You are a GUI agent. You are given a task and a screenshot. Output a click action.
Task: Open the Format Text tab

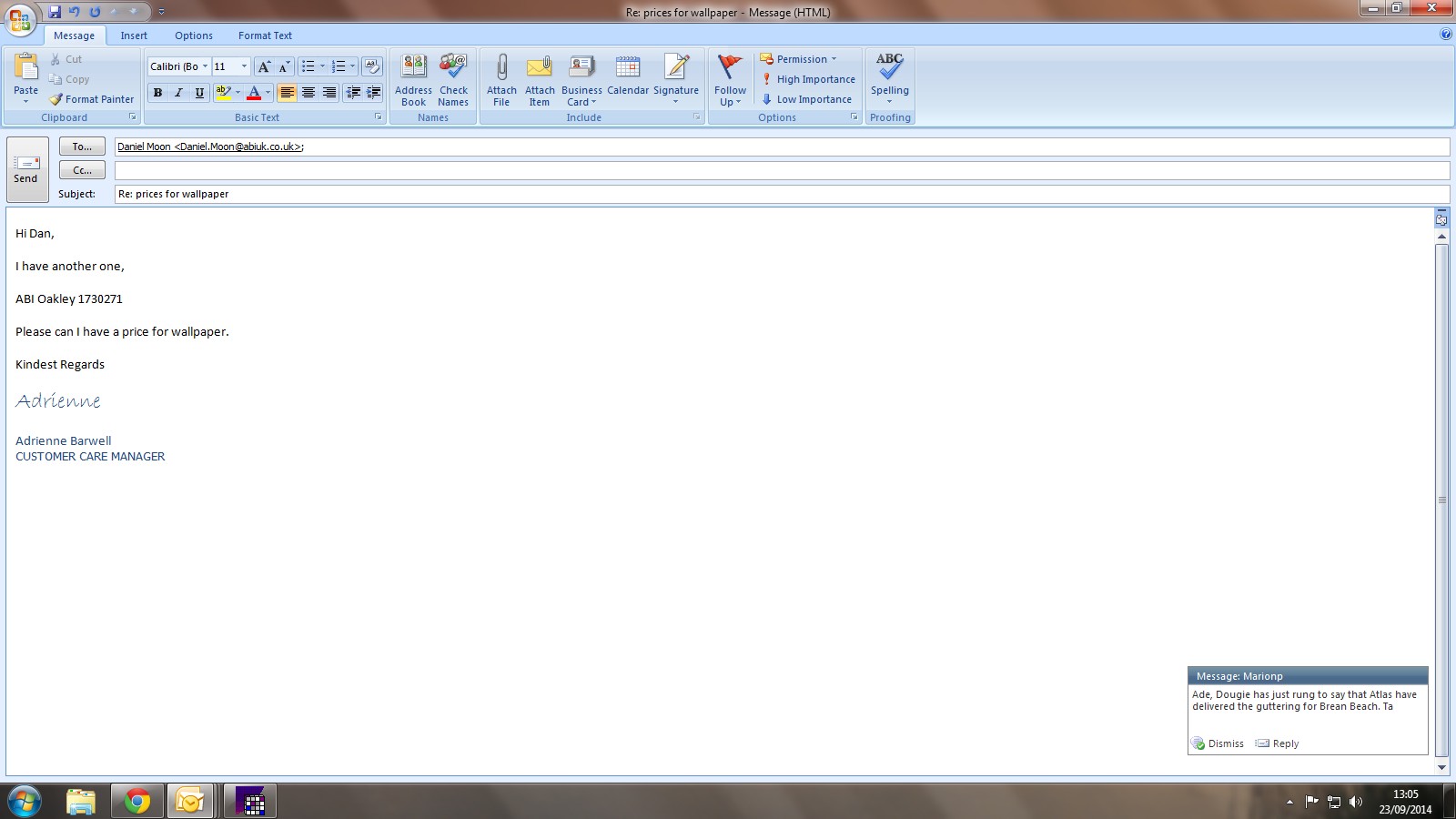pos(265,35)
